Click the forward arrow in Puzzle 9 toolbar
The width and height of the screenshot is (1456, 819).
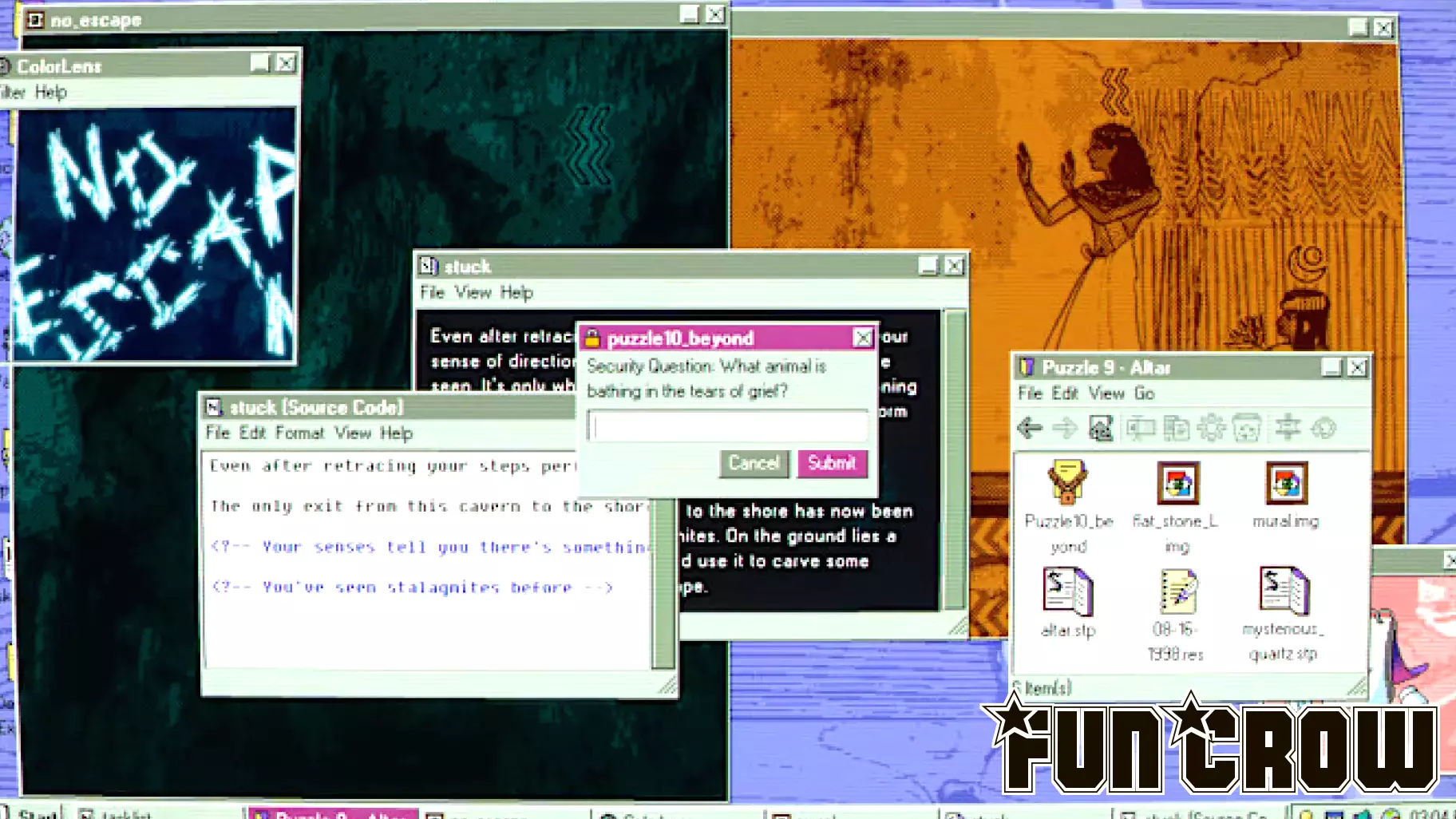[x=1065, y=428]
